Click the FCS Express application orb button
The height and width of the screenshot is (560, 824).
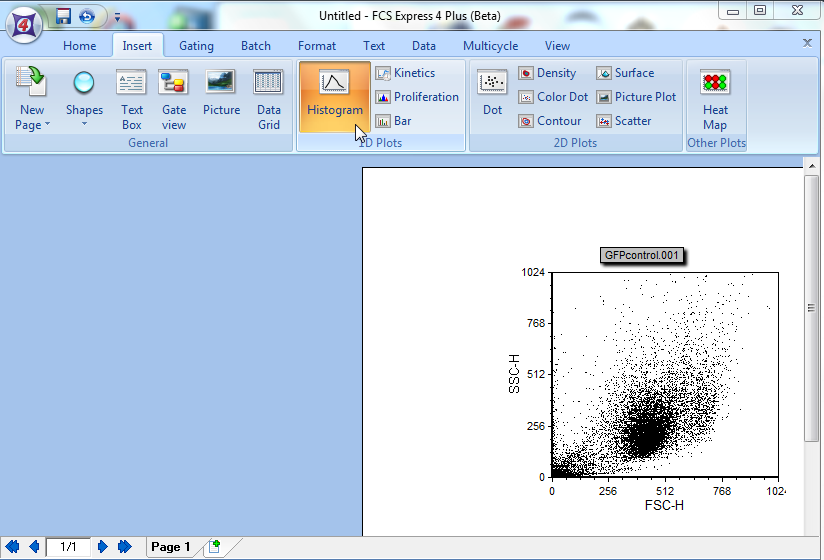point(24,24)
